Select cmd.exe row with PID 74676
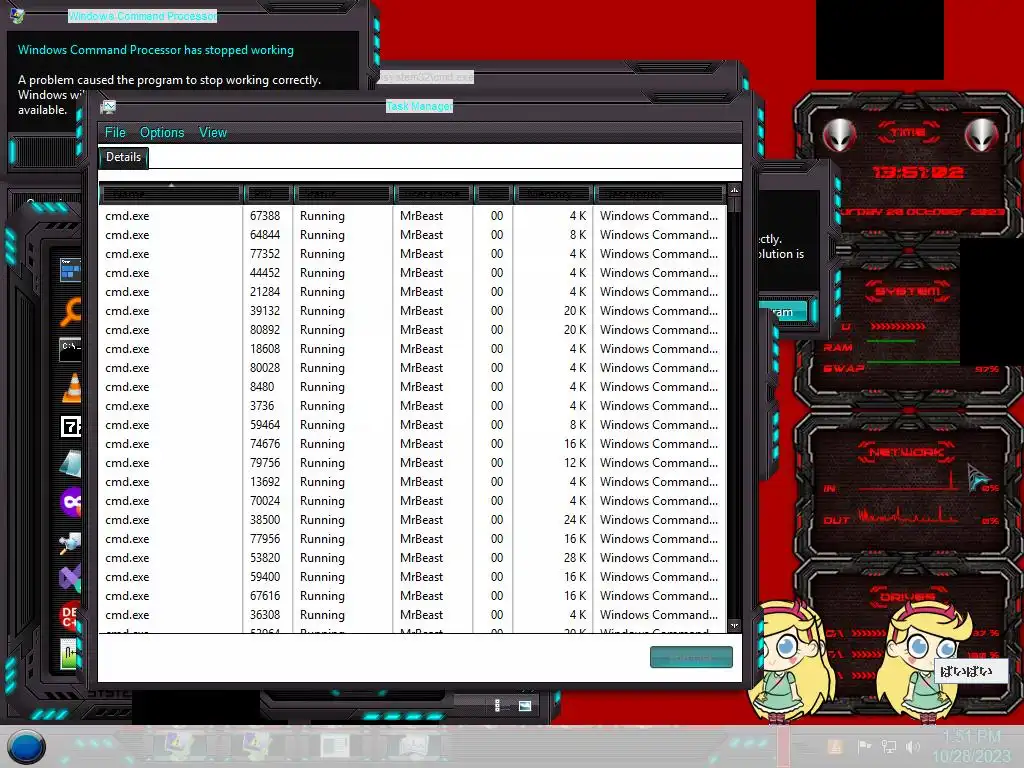The width and height of the screenshot is (1024, 768). coord(413,443)
